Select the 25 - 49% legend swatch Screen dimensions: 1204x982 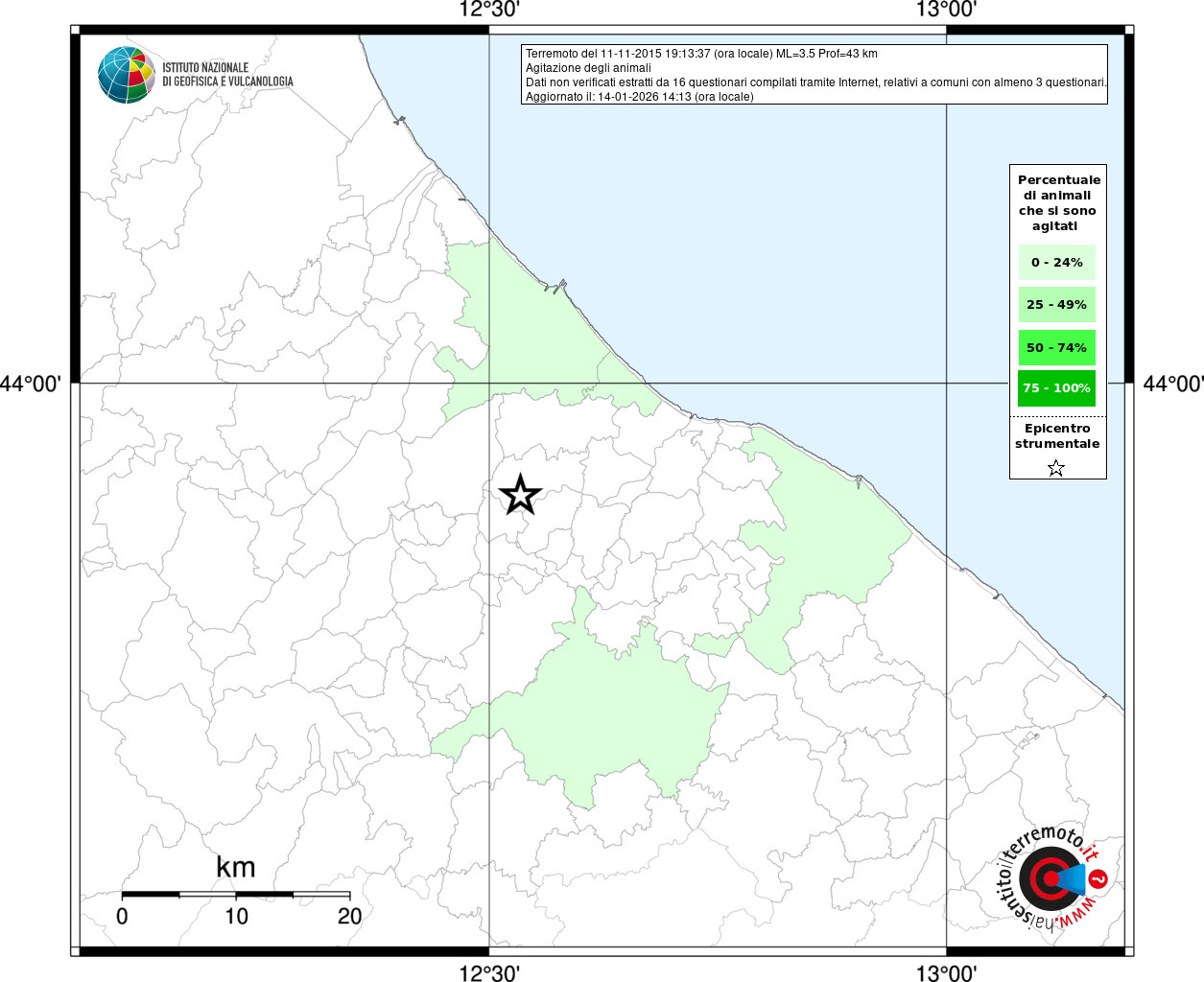coord(1056,305)
